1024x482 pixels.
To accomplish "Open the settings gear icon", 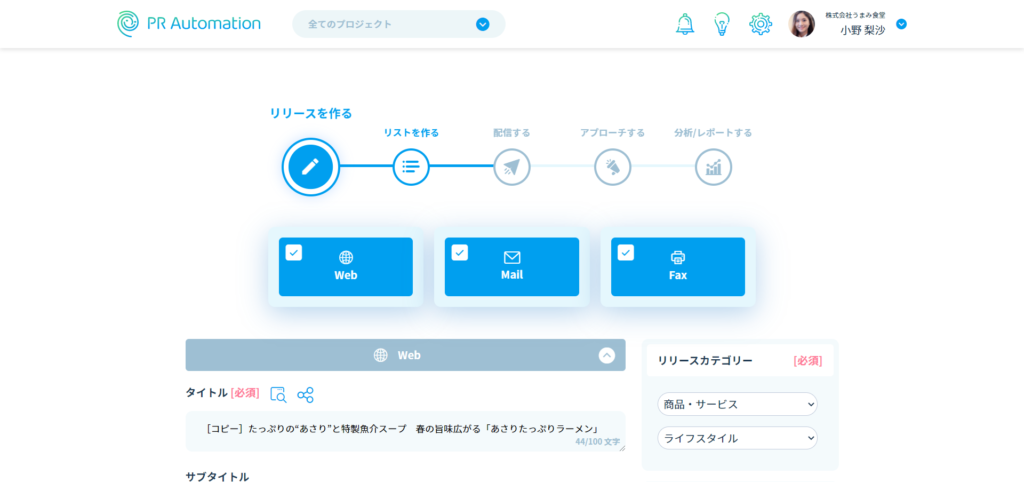I will 760,24.
